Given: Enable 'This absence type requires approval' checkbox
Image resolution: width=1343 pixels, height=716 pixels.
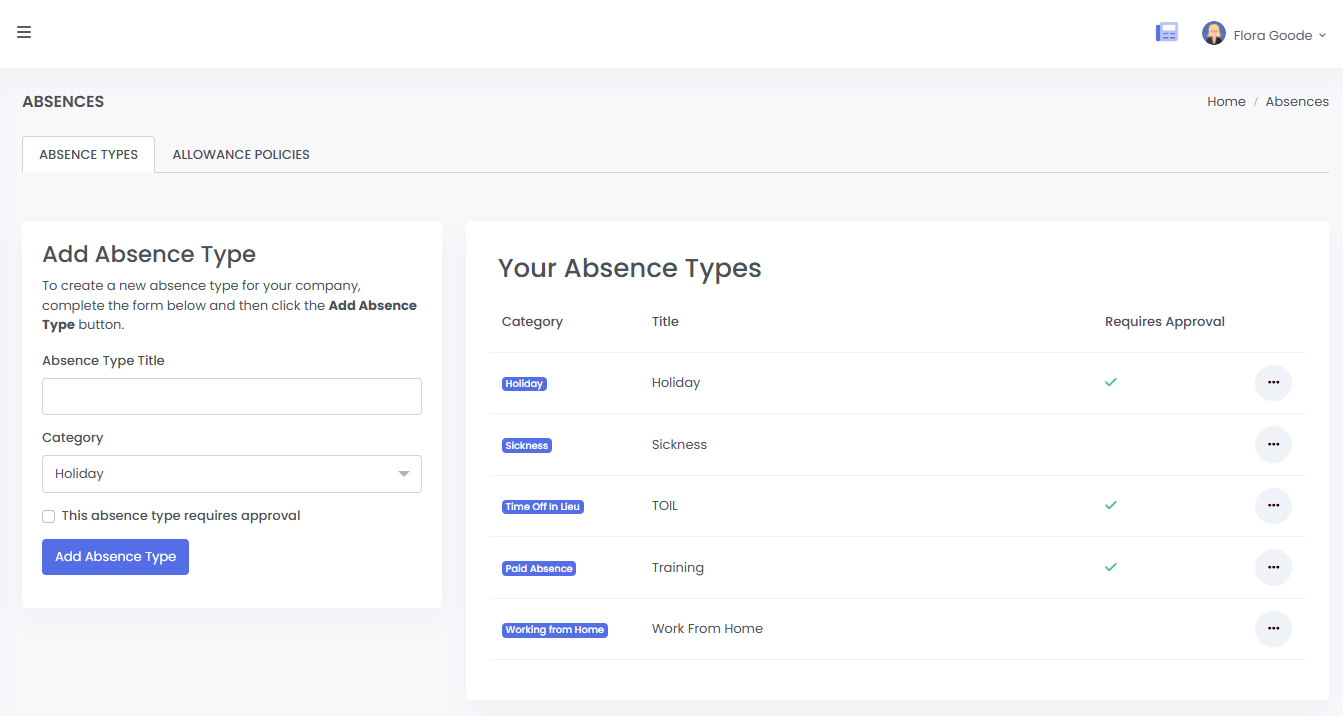Looking at the screenshot, I should point(49,517).
